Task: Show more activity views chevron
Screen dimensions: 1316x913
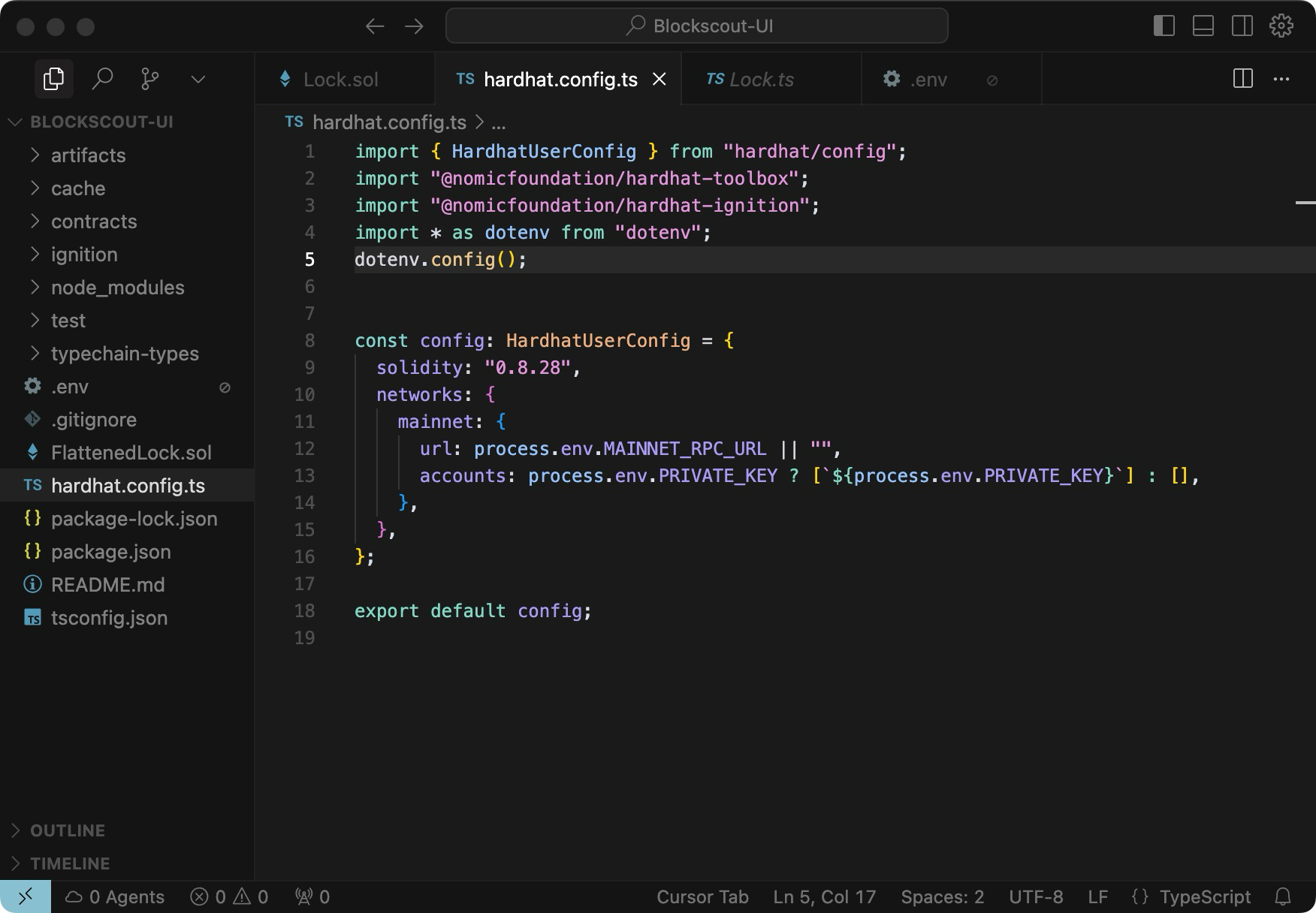Action: (198, 79)
